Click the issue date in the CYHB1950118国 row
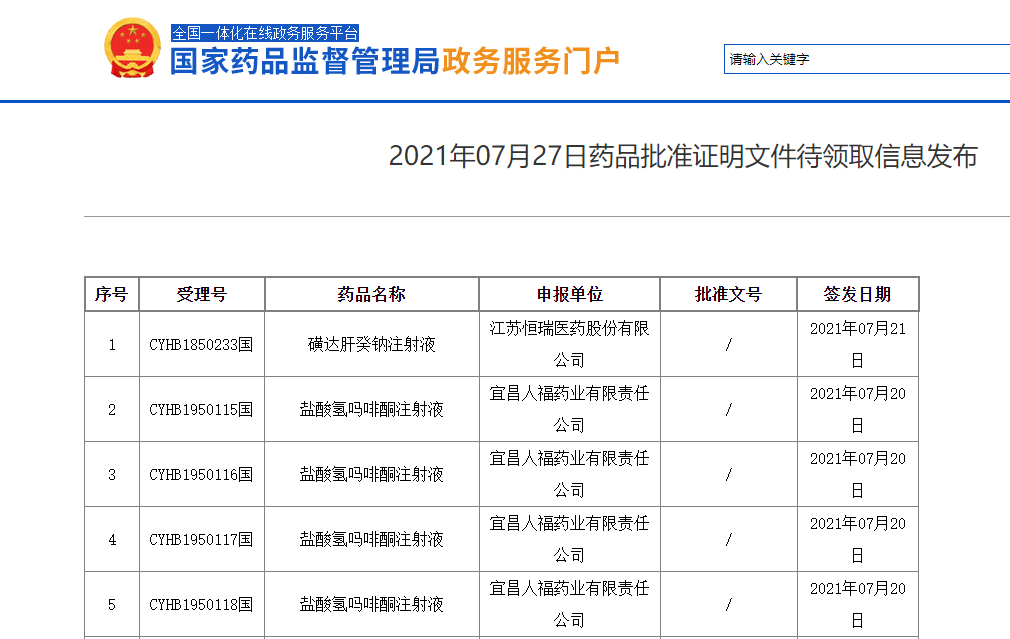The width and height of the screenshot is (1010, 639). pos(857,605)
